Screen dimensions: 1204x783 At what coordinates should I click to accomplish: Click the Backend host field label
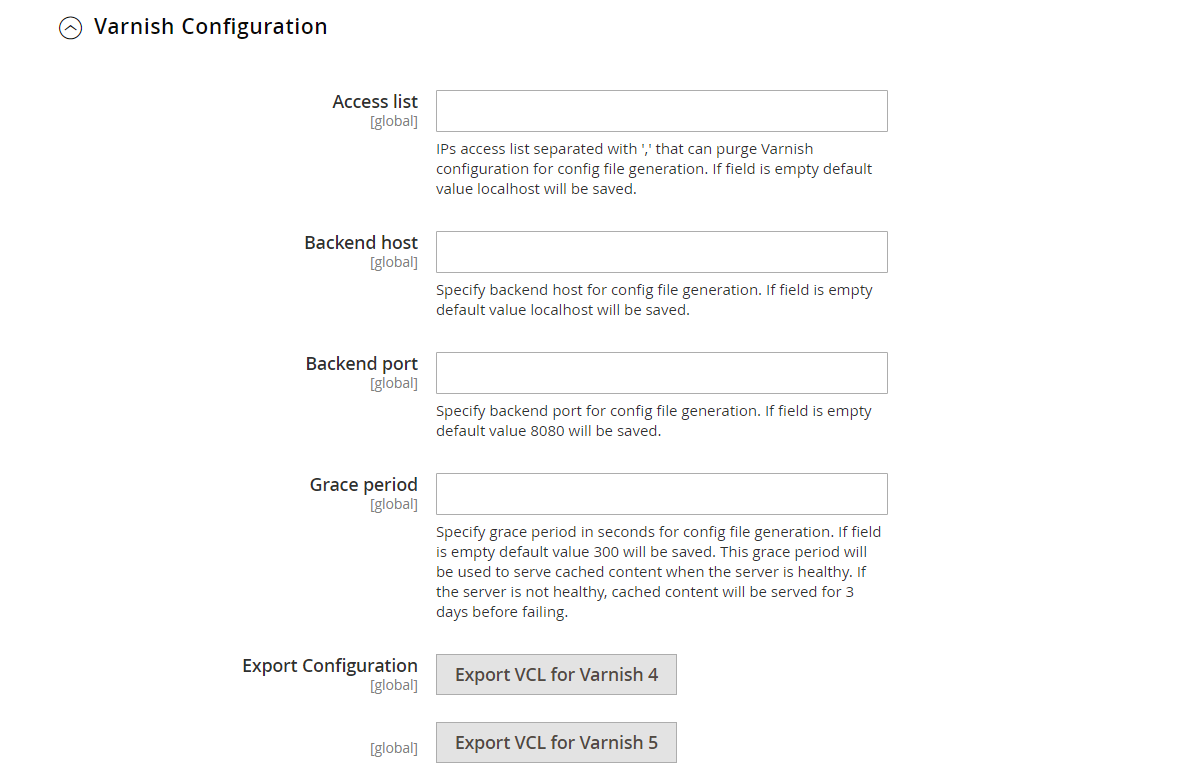(x=361, y=242)
